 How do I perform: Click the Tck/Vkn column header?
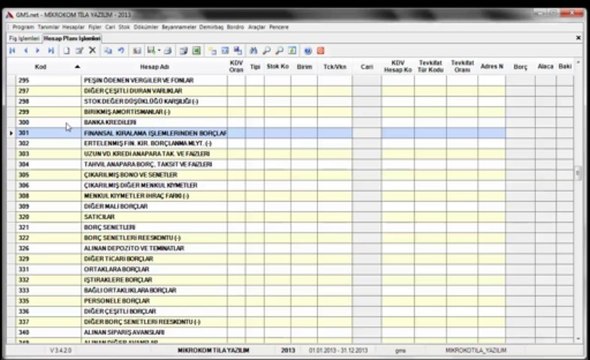coord(335,67)
